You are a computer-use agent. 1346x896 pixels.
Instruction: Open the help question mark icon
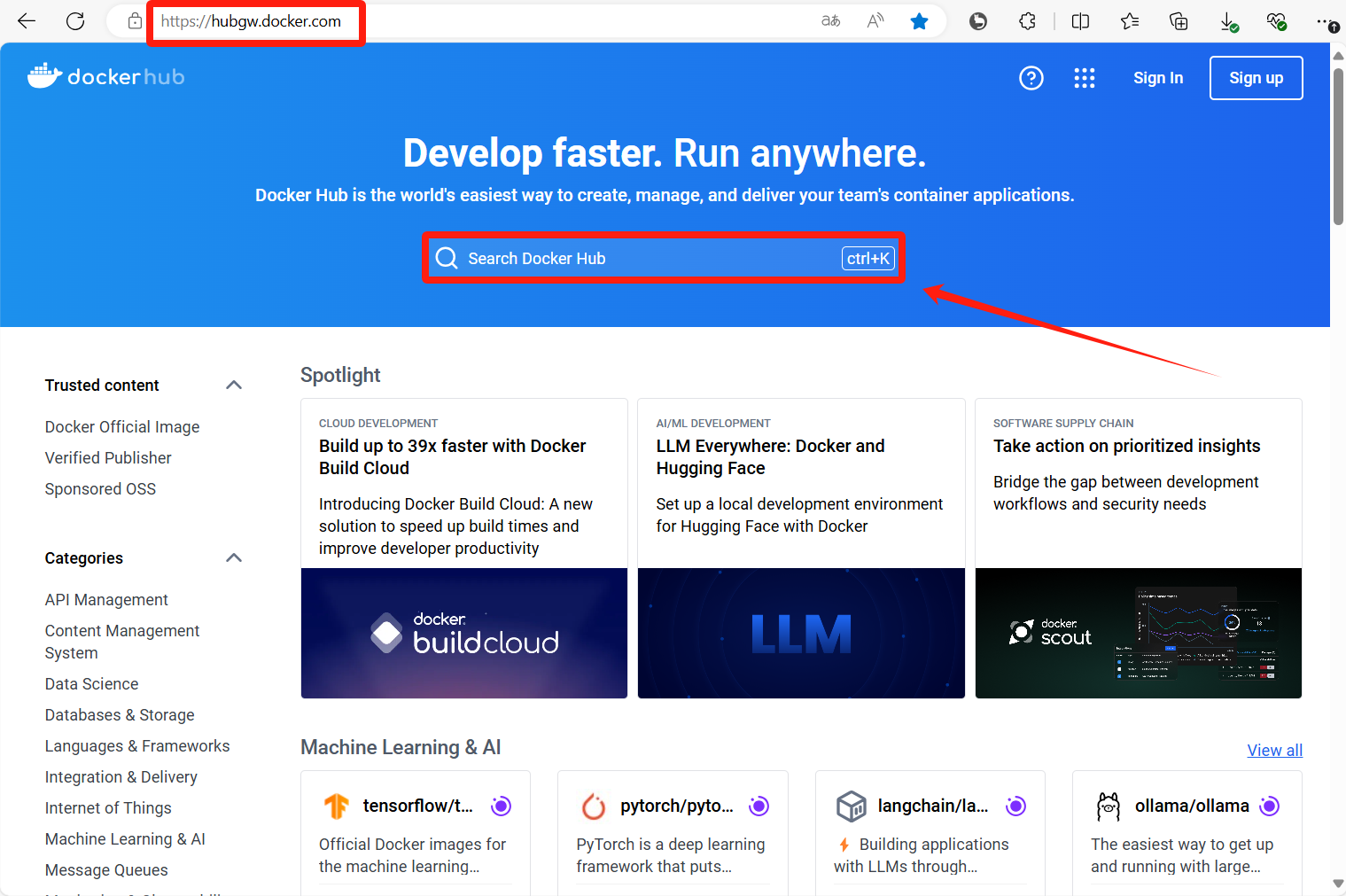tap(1031, 78)
